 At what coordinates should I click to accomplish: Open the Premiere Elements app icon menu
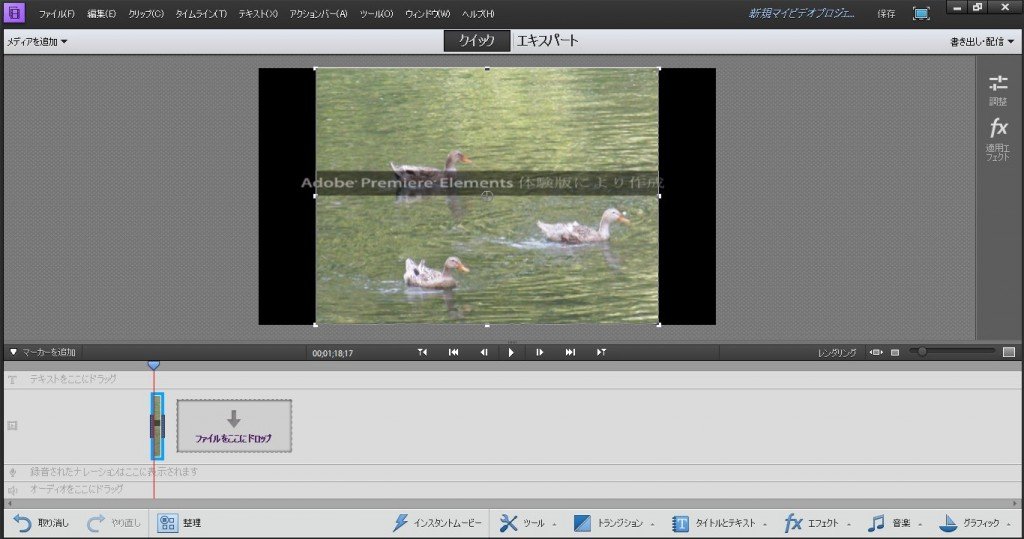click(14, 12)
